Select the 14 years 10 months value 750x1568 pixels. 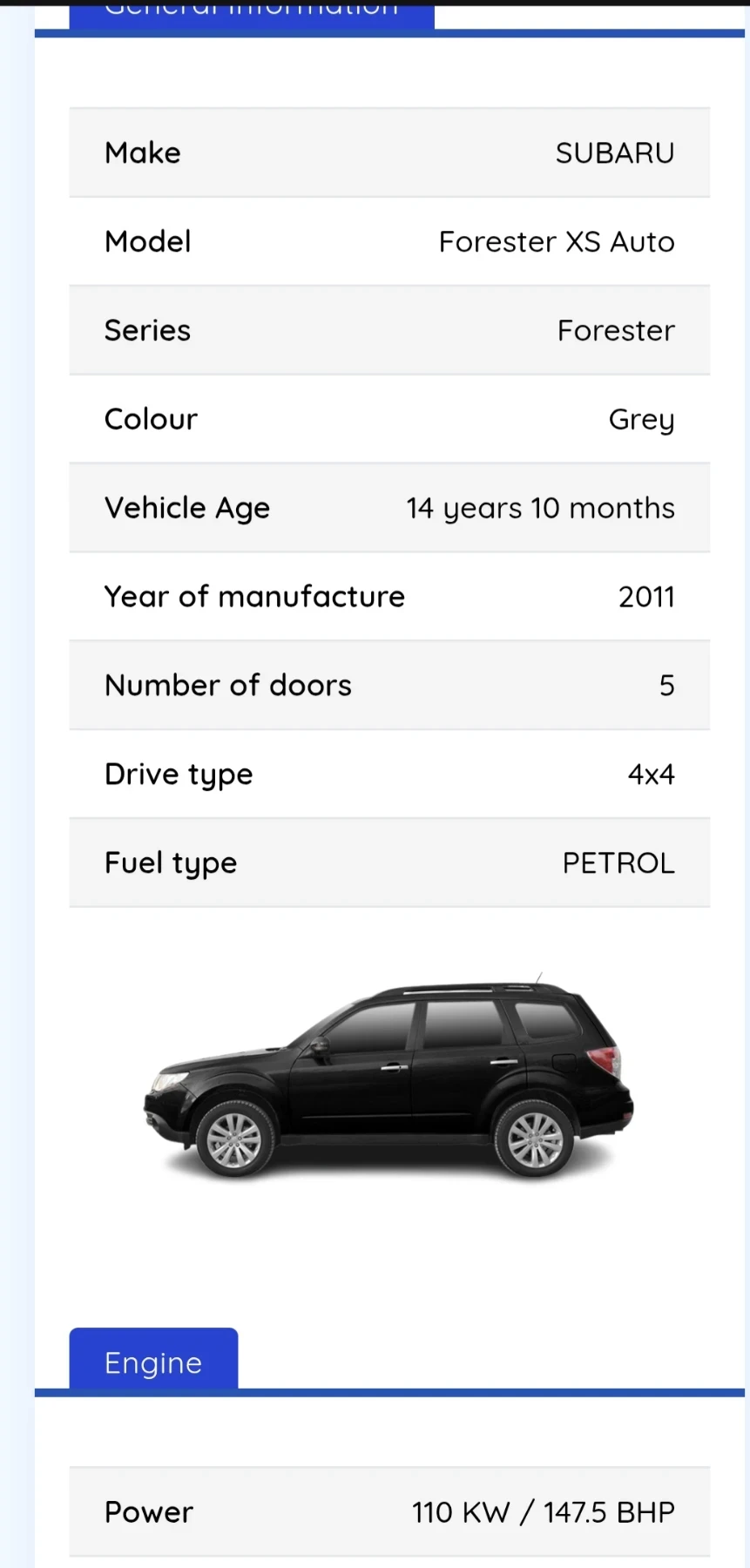540,508
